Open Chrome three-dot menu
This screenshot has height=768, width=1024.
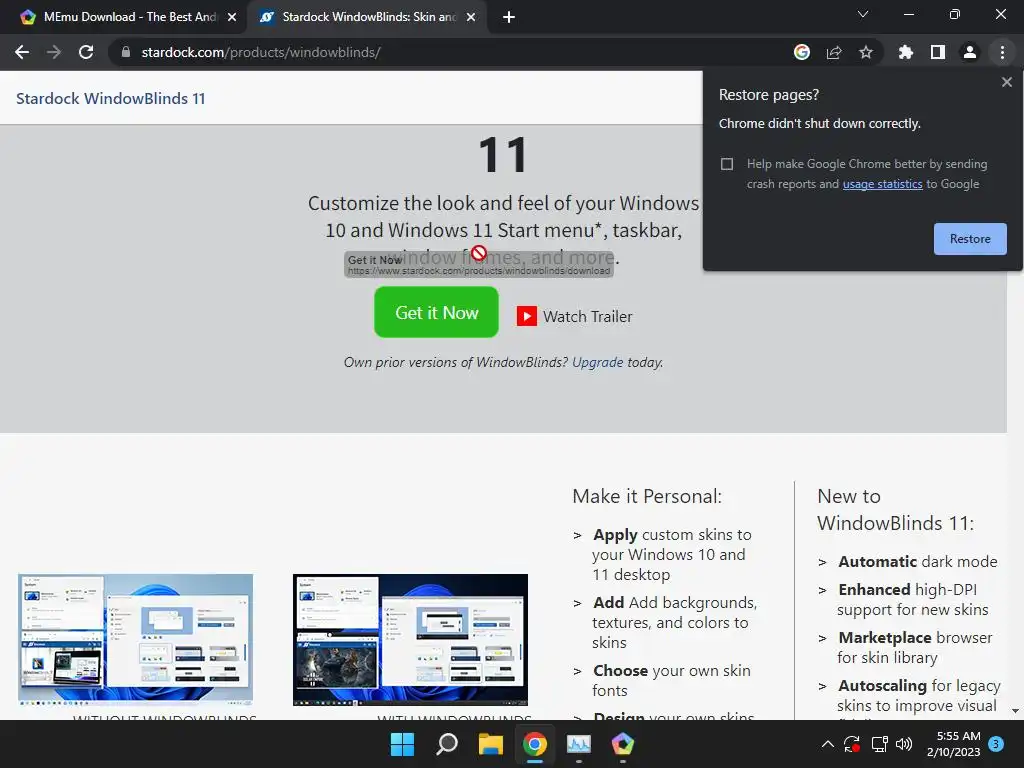(1002, 52)
